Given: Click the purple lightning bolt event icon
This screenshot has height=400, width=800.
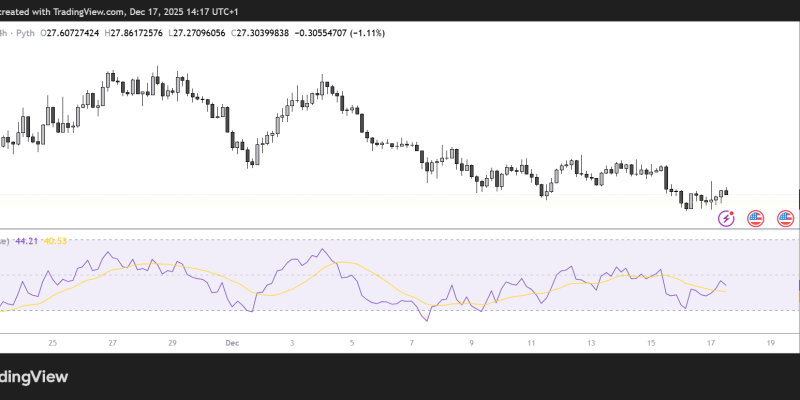Looking at the screenshot, I should (x=728, y=218).
